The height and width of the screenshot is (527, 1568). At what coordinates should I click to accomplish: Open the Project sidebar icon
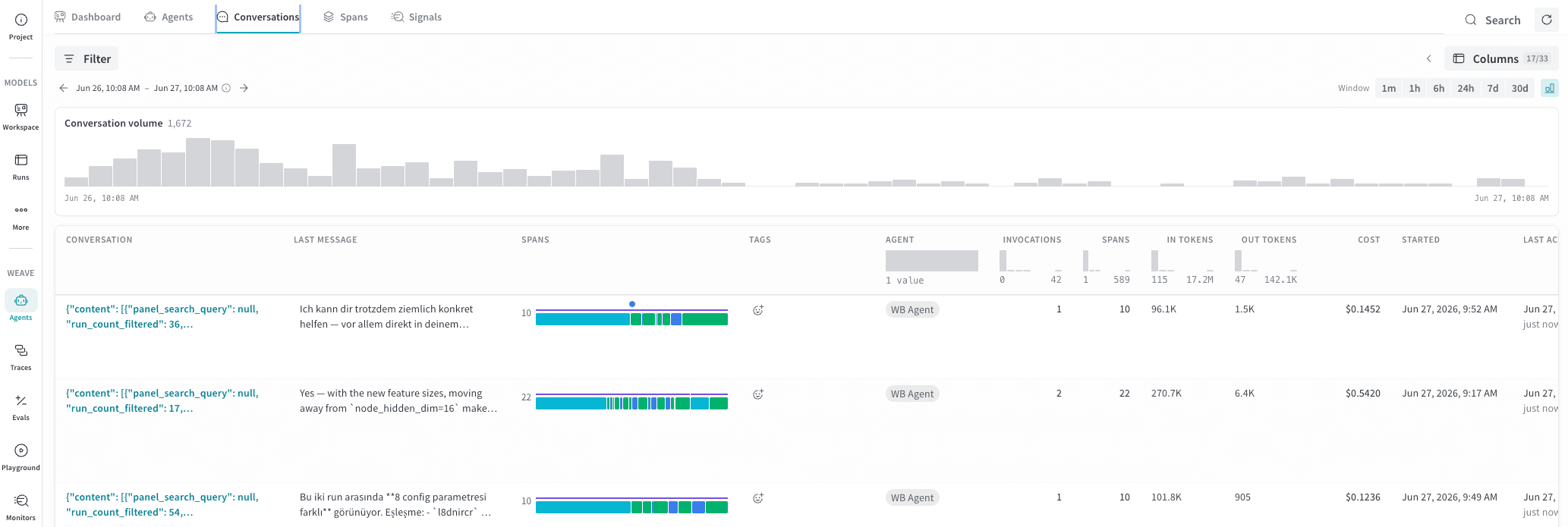tap(20, 26)
